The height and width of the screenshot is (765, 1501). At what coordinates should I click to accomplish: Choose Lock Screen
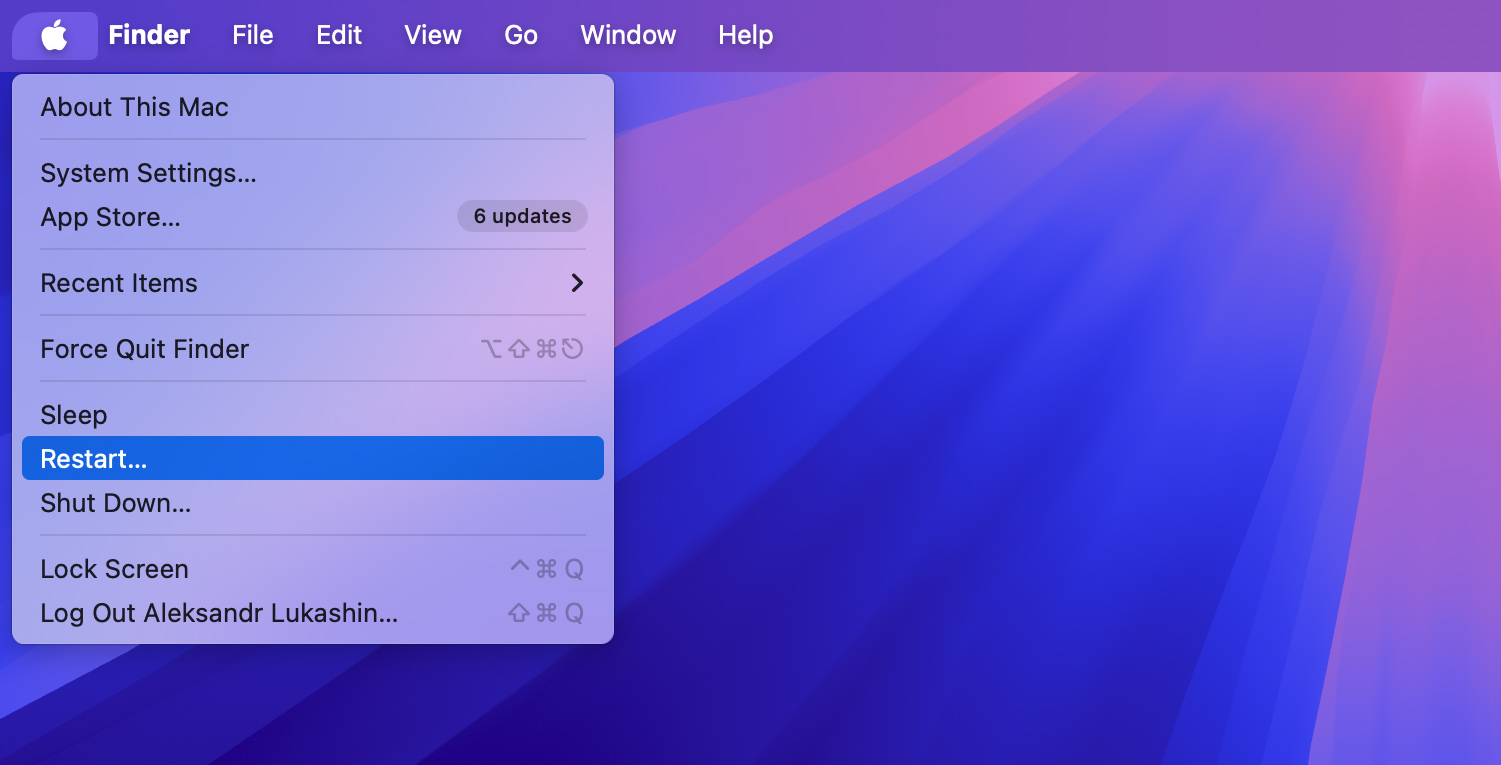[x=313, y=569]
